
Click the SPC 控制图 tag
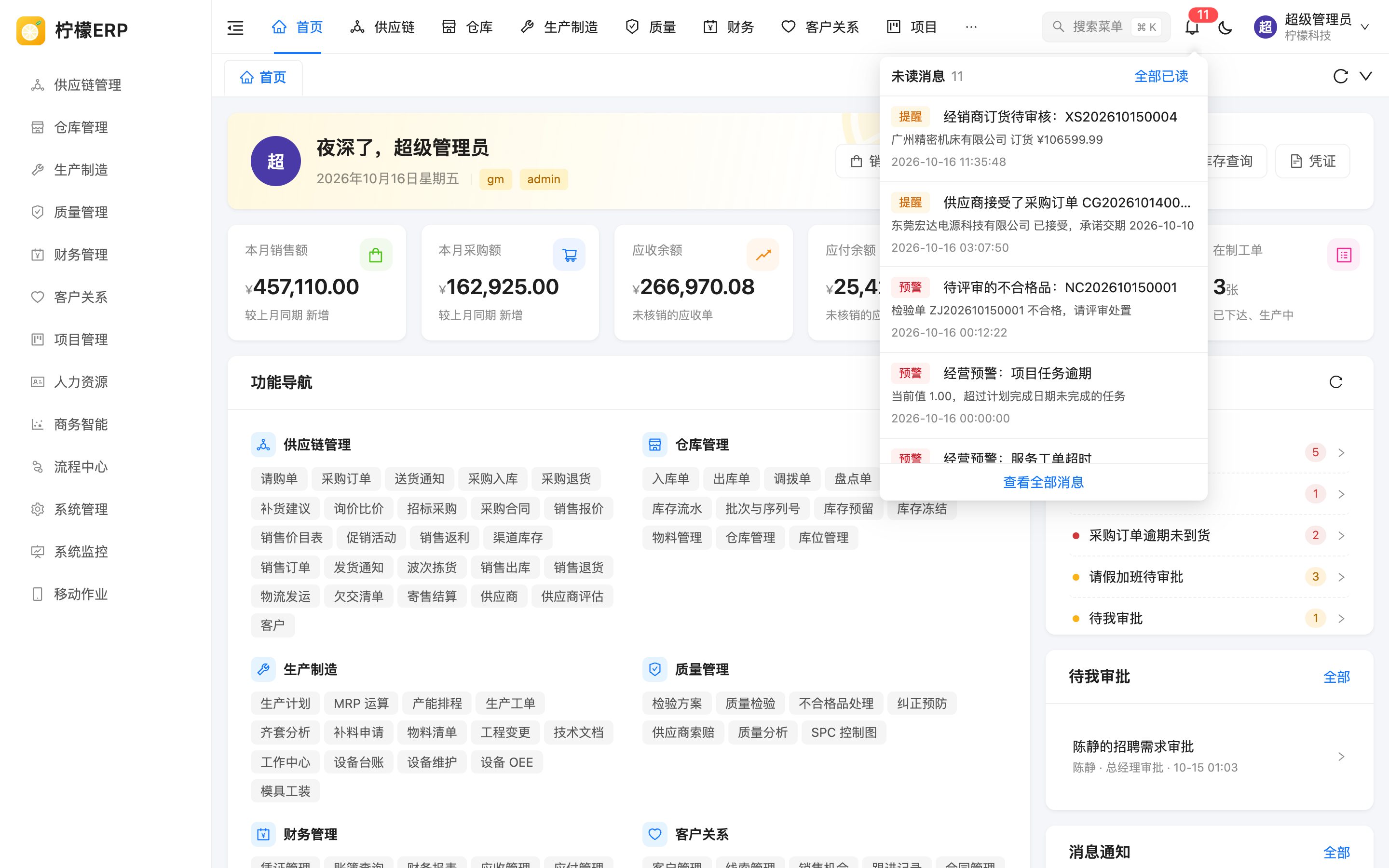[x=844, y=732]
